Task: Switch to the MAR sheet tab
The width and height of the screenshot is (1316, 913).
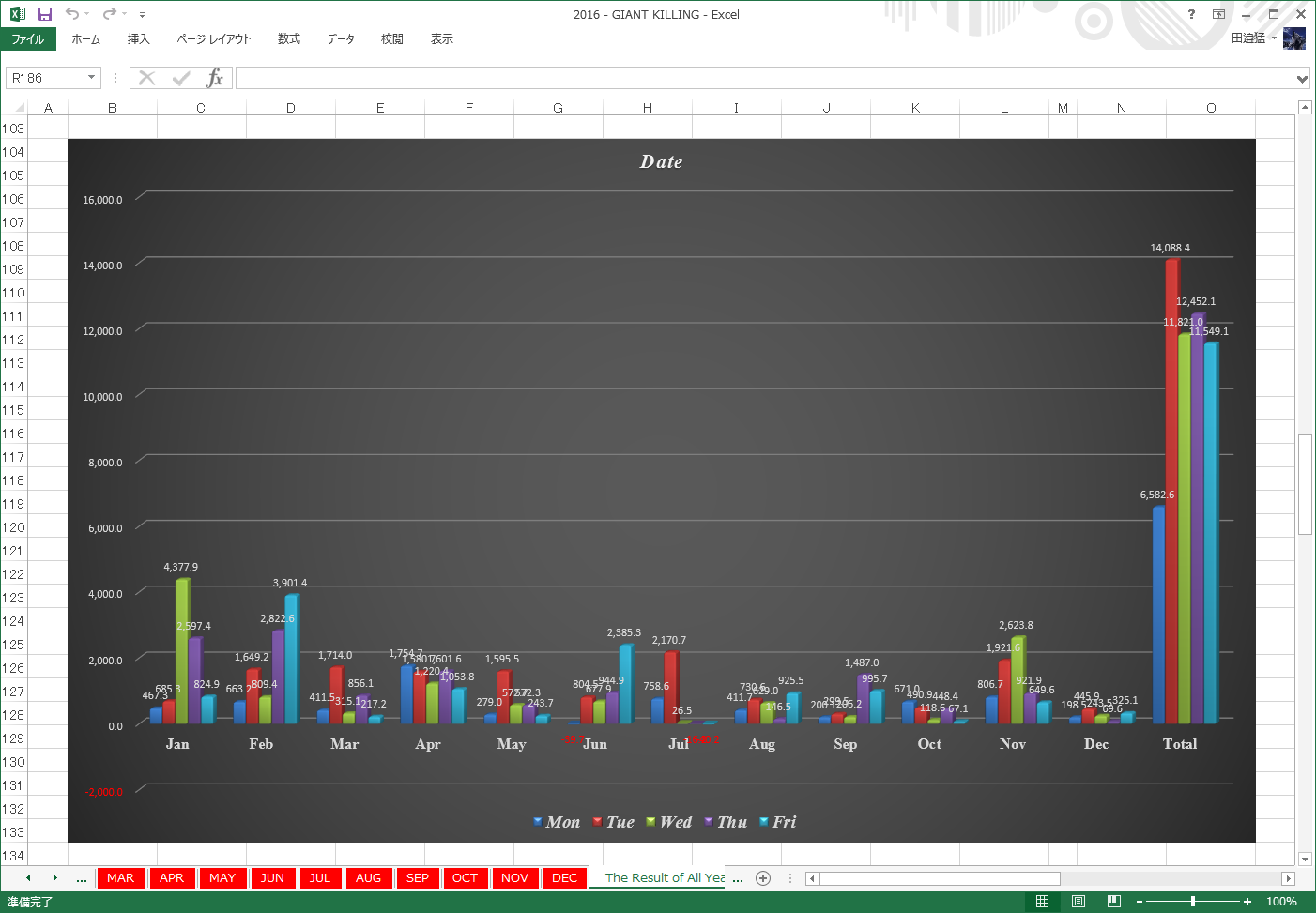Action: click(120, 878)
